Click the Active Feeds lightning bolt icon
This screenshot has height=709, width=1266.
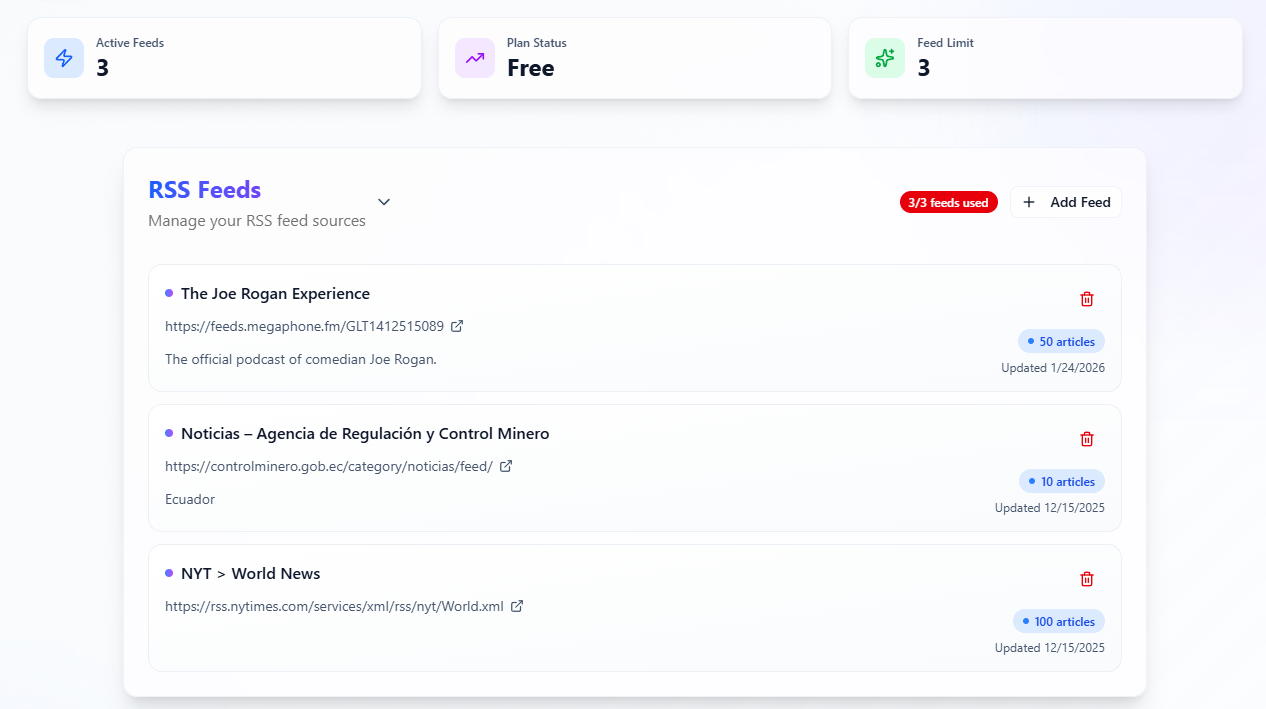[x=64, y=58]
